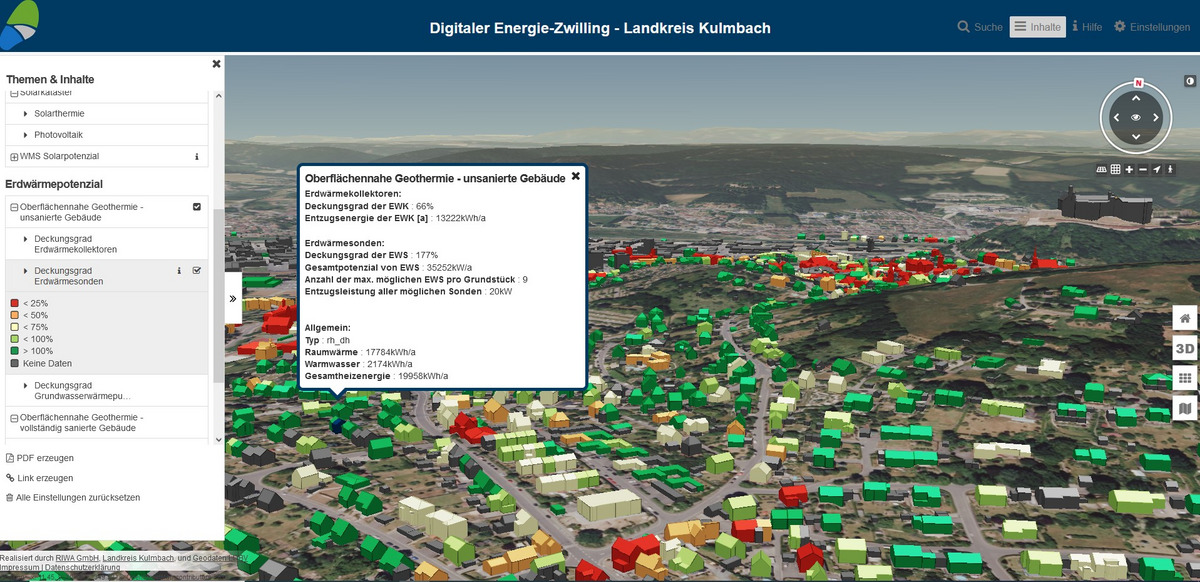Click the contrast toggle icon top right
The height and width of the screenshot is (582, 1200).
click(x=1189, y=80)
